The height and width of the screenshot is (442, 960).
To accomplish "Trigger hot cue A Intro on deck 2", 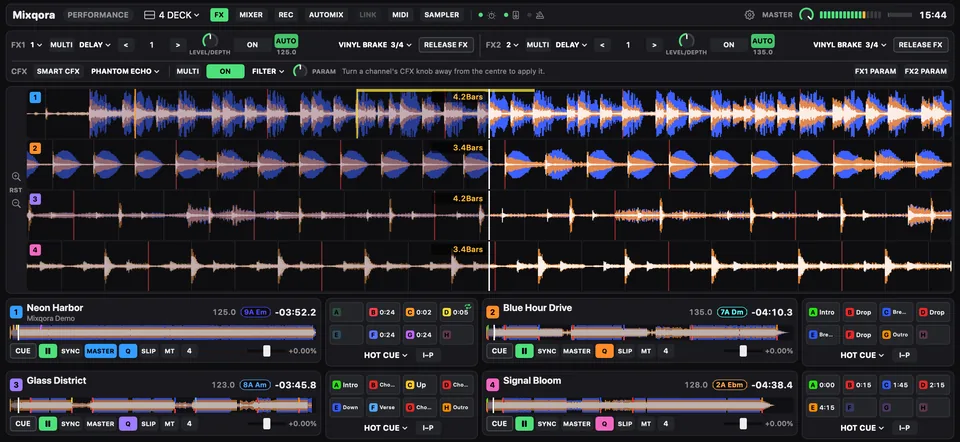I will pos(822,312).
